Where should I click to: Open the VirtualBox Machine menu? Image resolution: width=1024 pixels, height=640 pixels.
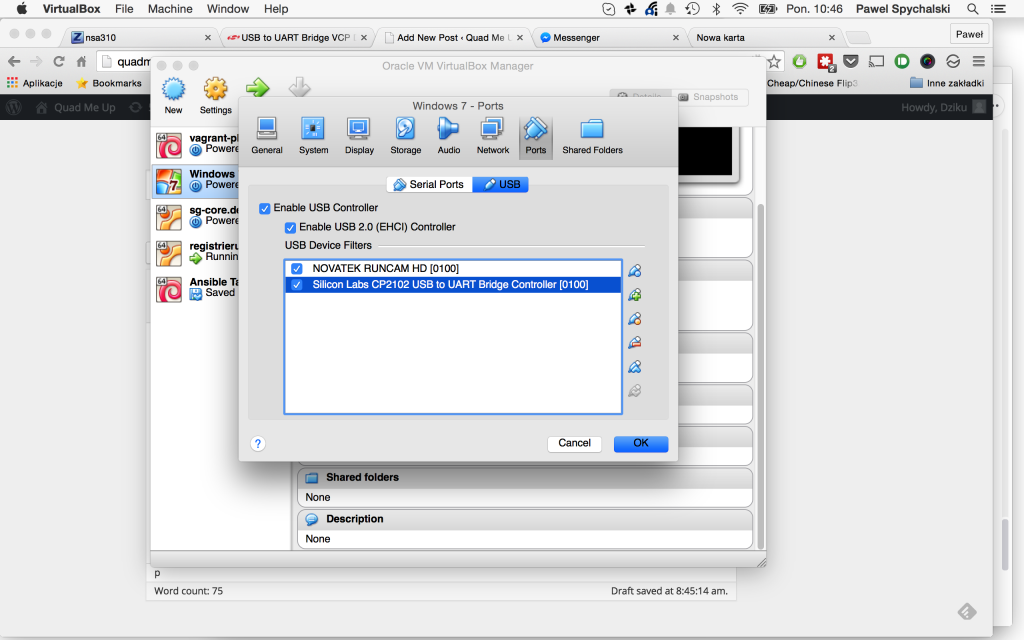[x=170, y=8]
